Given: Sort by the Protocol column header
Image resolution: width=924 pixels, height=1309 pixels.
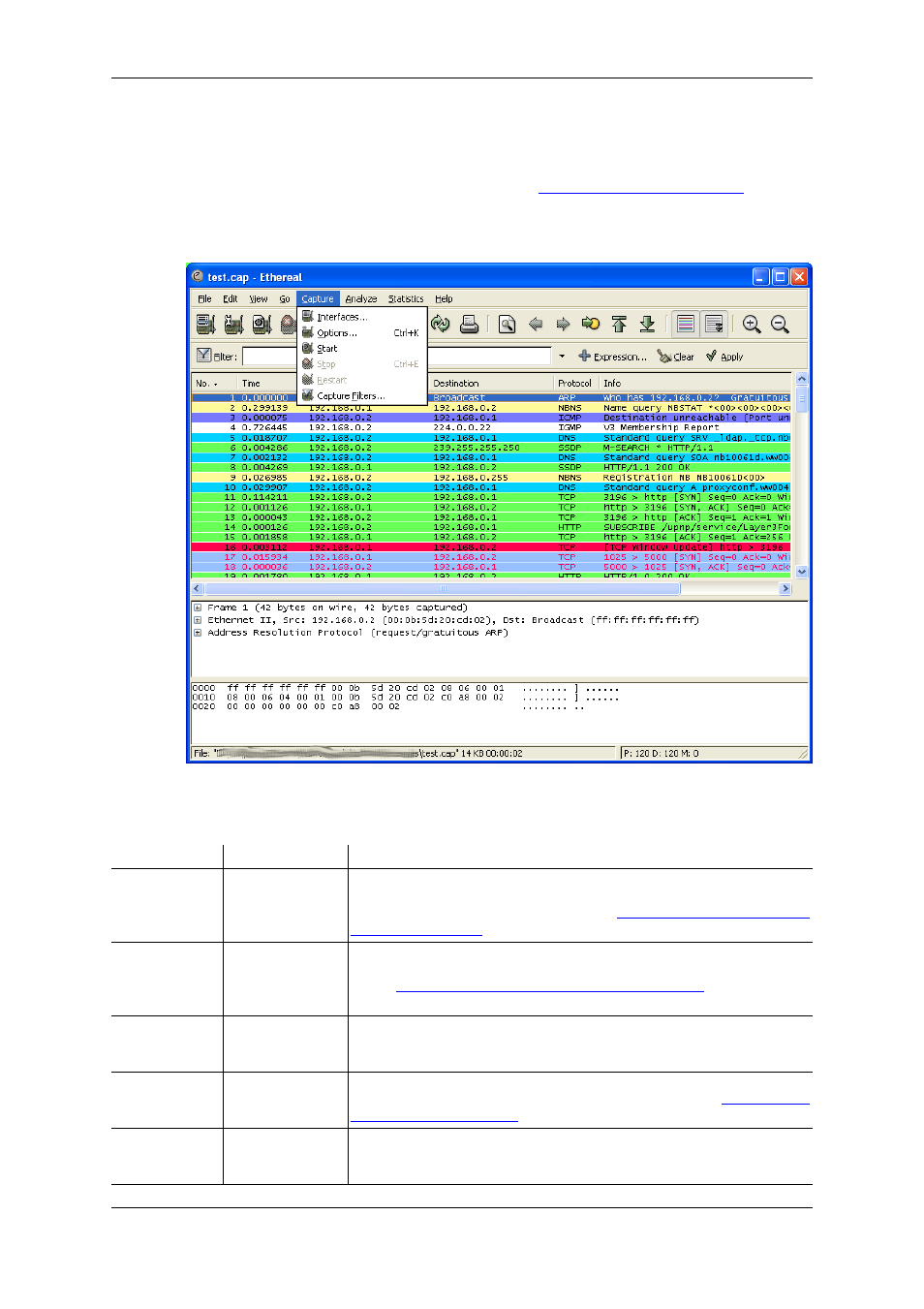Looking at the screenshot, I should (x=576, y=384).
